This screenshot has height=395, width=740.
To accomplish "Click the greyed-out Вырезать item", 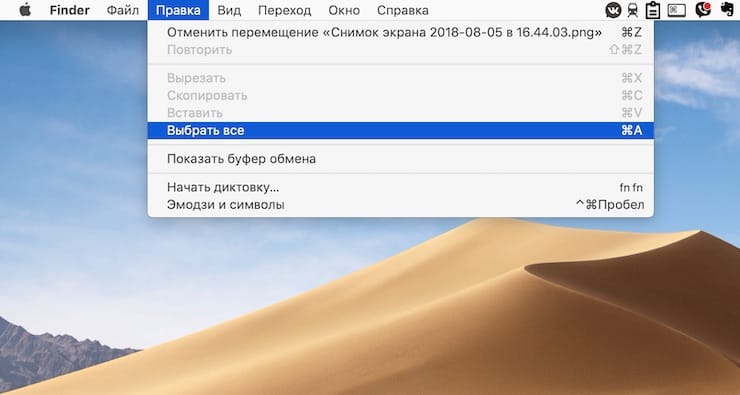I will tap(401, 78).
